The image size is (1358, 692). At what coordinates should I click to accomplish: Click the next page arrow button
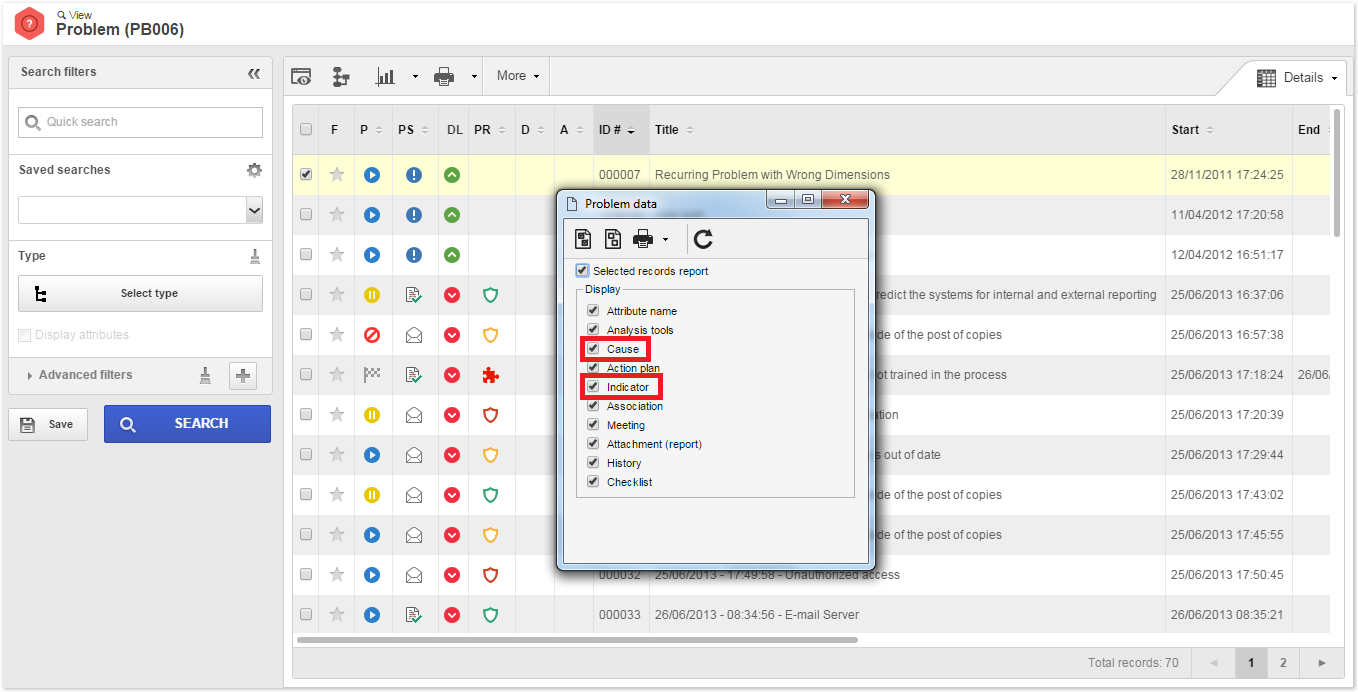click(1322, 663)
